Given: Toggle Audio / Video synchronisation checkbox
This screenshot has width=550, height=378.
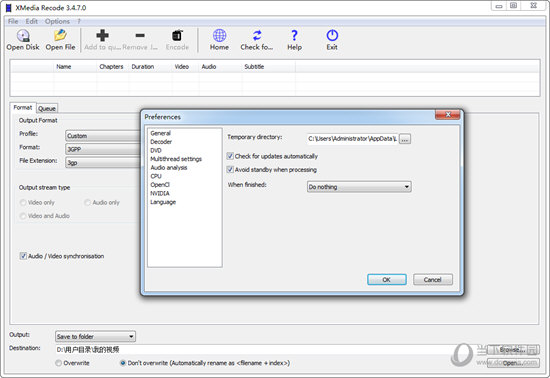Looking at the screenshot, I should click(23, 256).
